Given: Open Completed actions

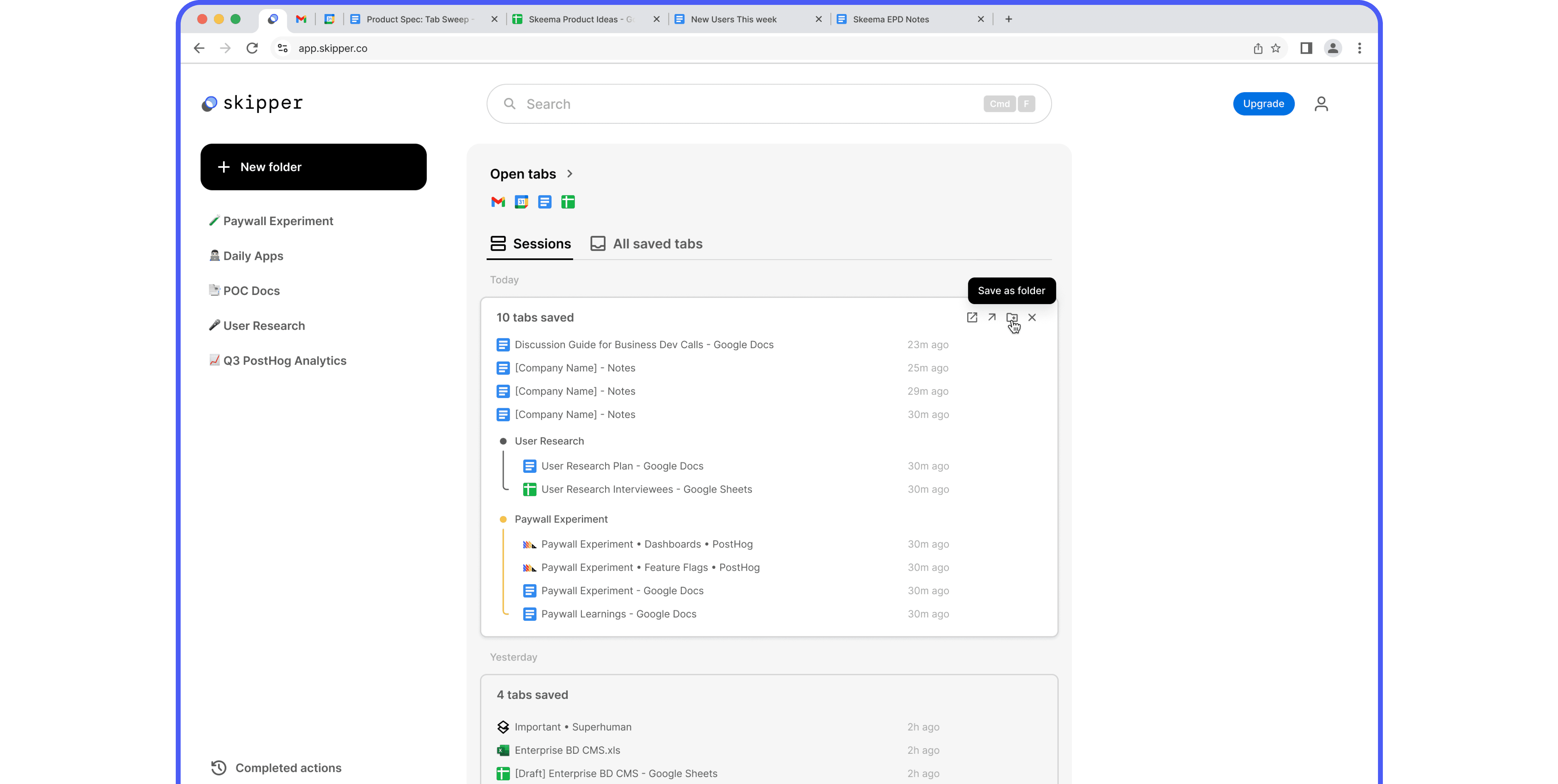Looking at the screenshot, I should point(276,768).
